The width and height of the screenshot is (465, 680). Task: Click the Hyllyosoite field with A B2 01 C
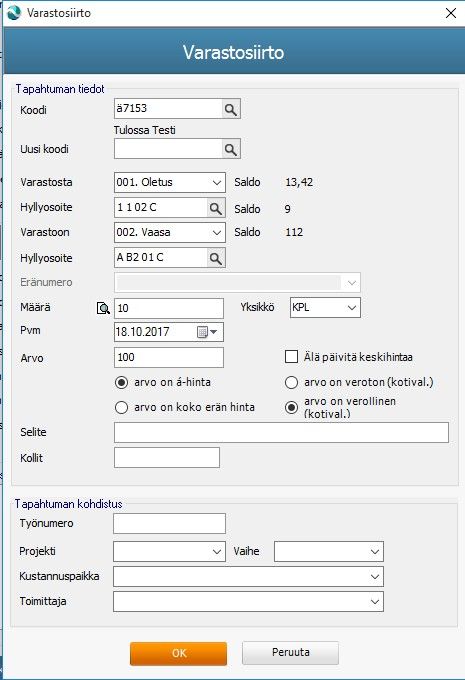[x=161, y=258]
